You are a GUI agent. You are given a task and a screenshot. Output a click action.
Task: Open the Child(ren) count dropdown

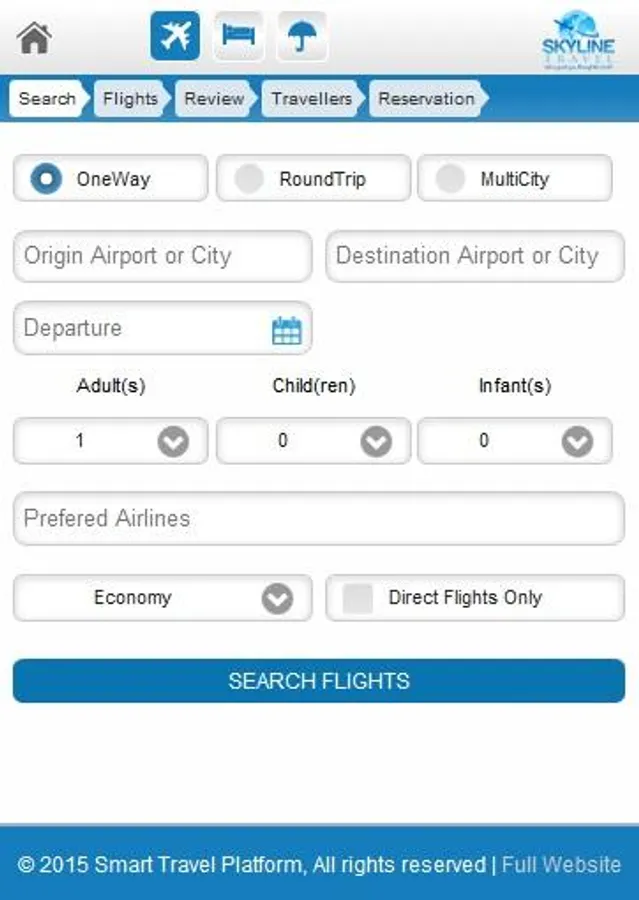(313, 441)
